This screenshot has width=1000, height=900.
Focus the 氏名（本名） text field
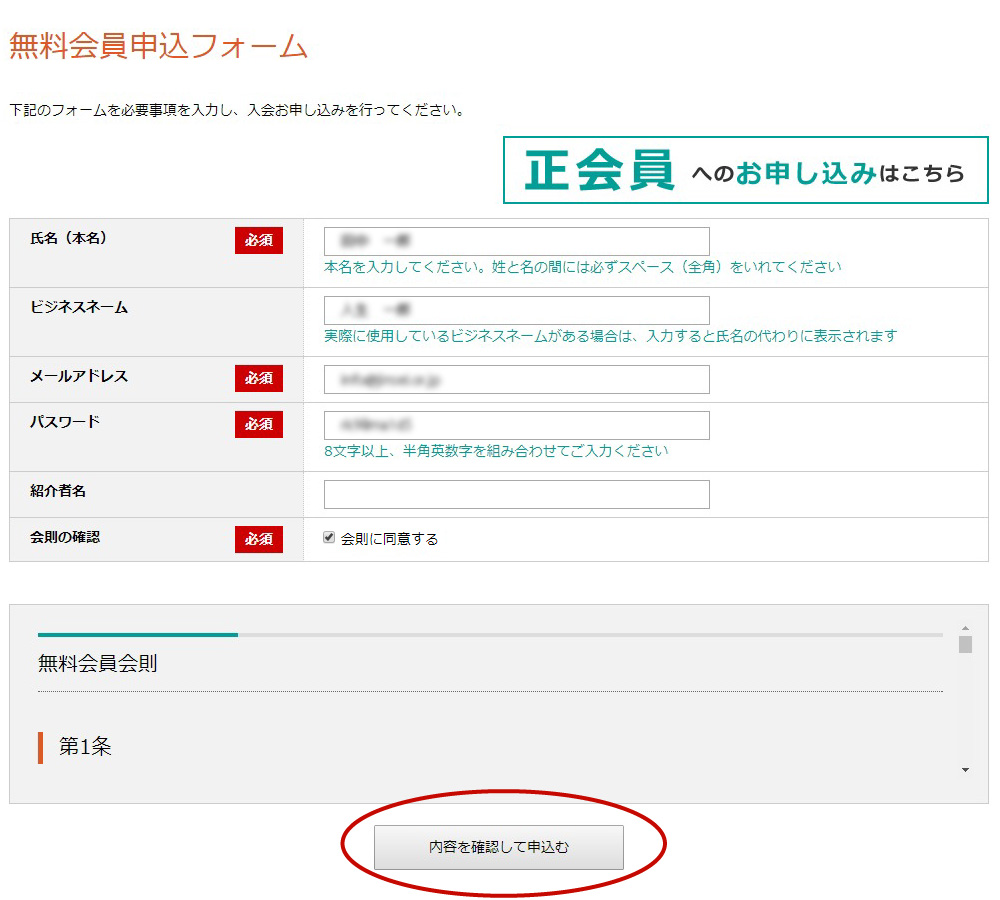(x=516, y=241)
